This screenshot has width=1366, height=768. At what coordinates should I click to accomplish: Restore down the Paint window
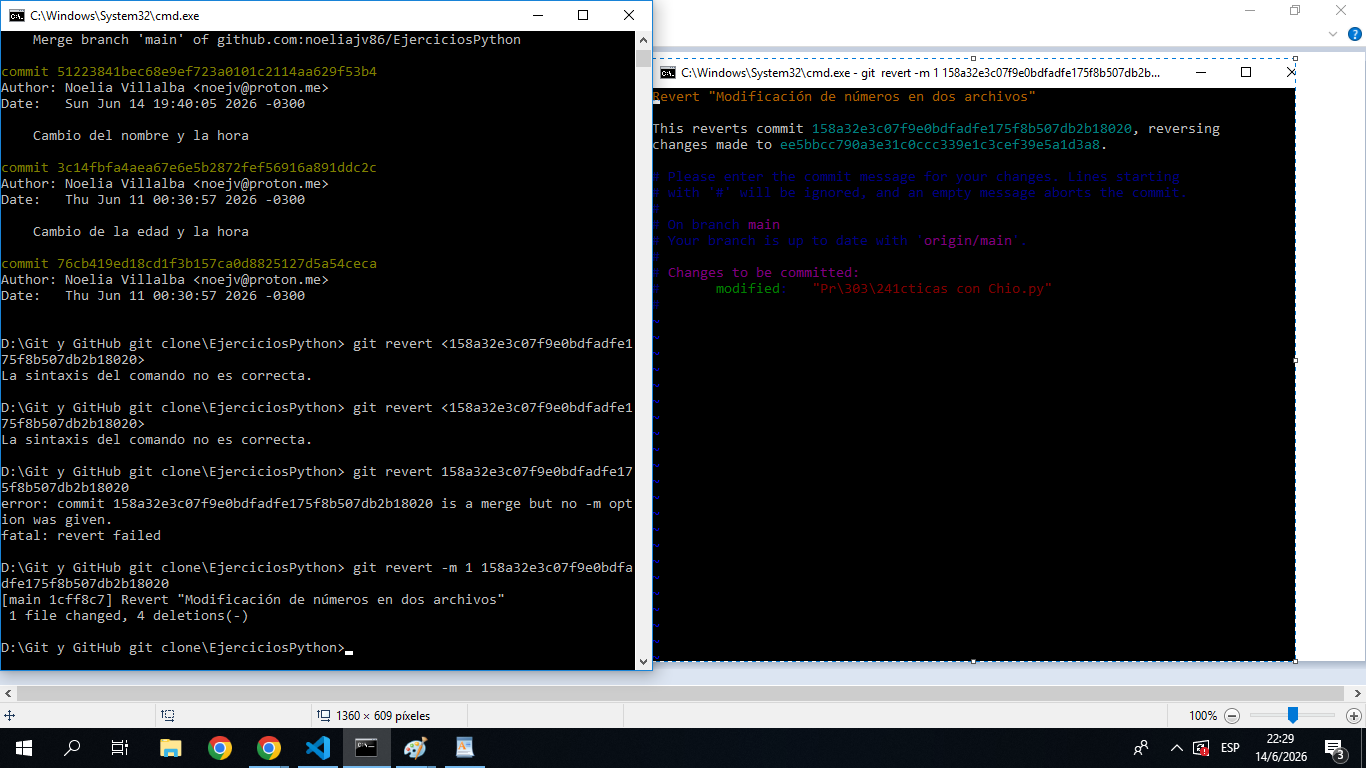pos(1295,10)
